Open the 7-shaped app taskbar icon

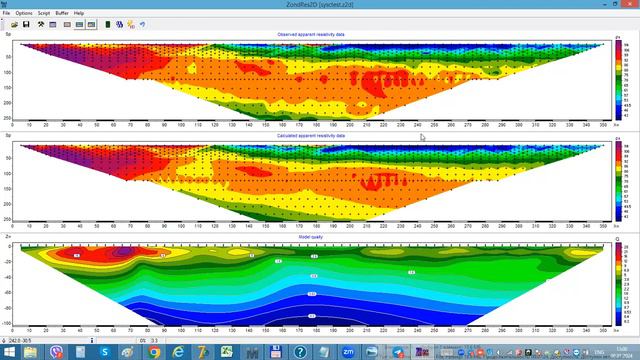point(202,352)
